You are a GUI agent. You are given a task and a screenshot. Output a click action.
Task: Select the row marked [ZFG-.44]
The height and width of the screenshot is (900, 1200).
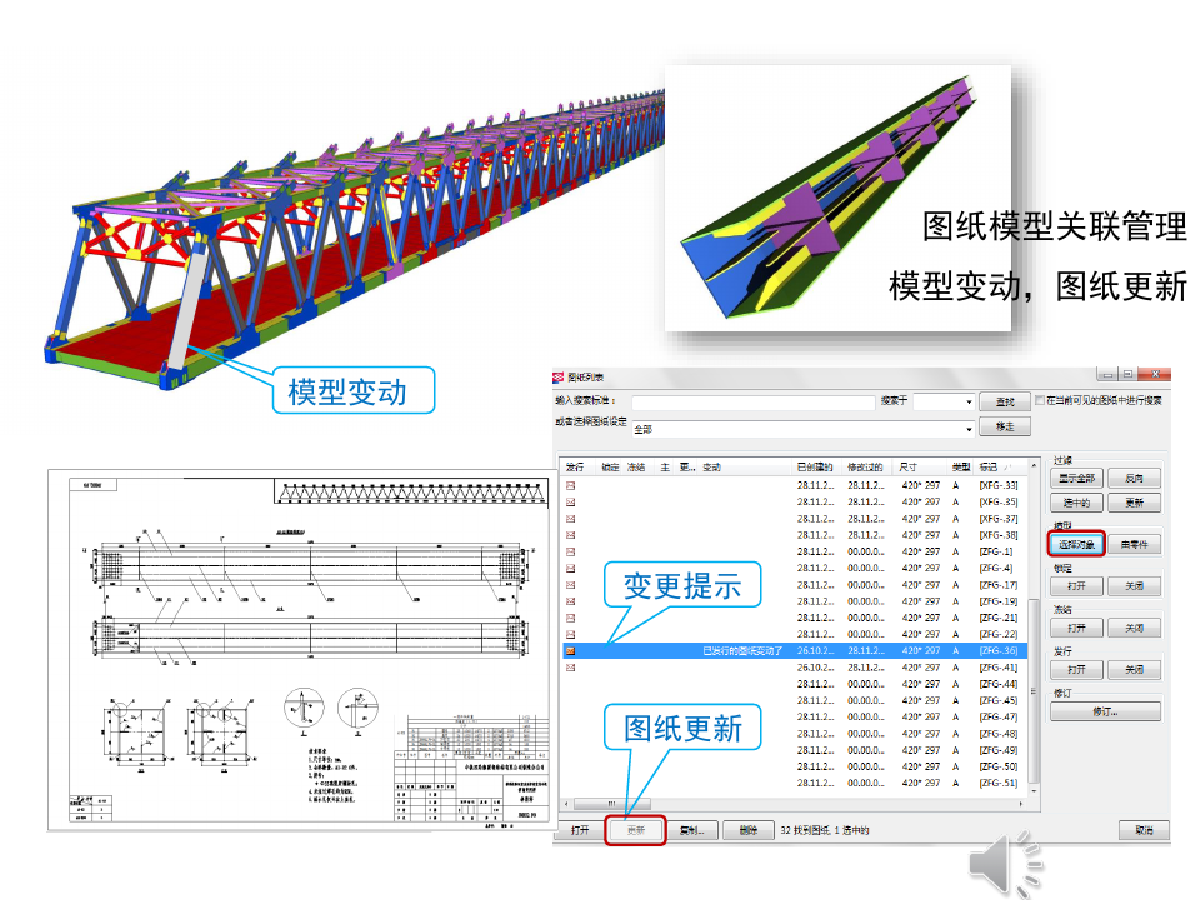point(792,683)
